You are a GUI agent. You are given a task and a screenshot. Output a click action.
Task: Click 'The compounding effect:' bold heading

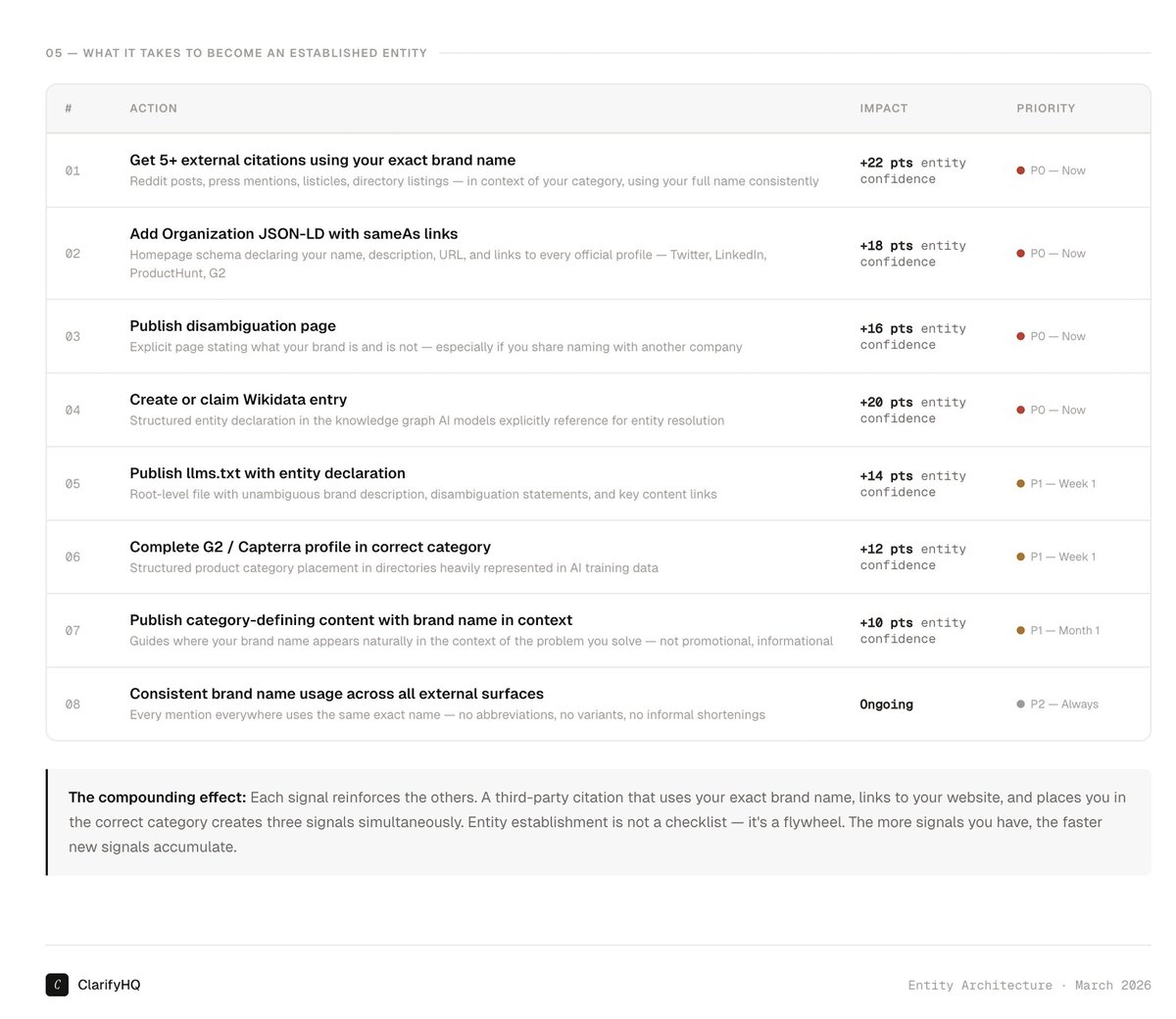[x=157, y=798]
